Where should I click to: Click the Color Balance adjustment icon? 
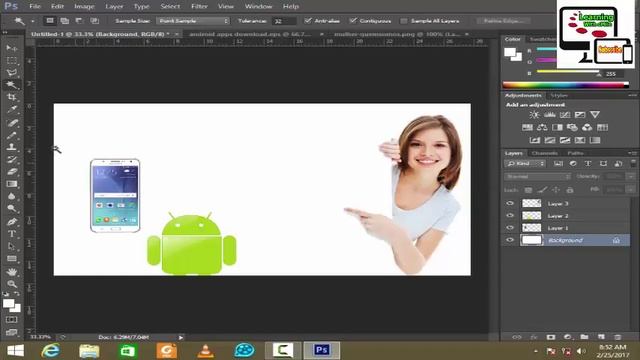point(542,127)
